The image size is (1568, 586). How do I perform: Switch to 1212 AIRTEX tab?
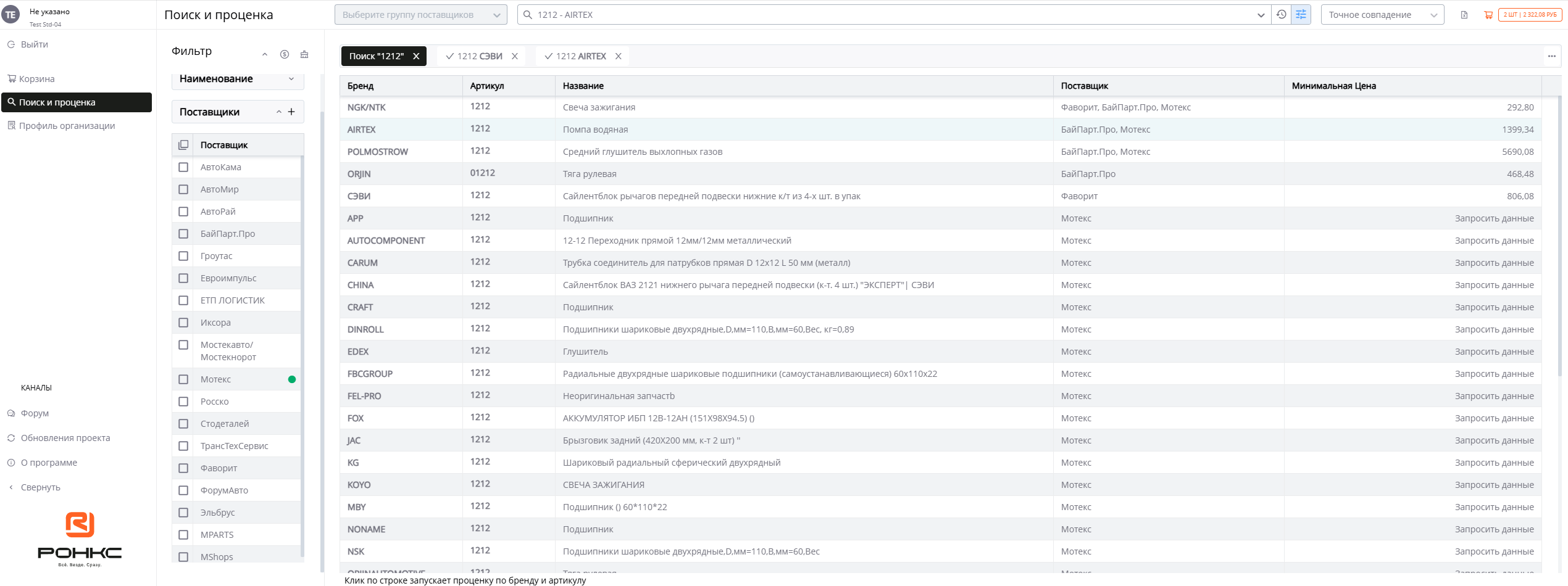coord(581,56)
